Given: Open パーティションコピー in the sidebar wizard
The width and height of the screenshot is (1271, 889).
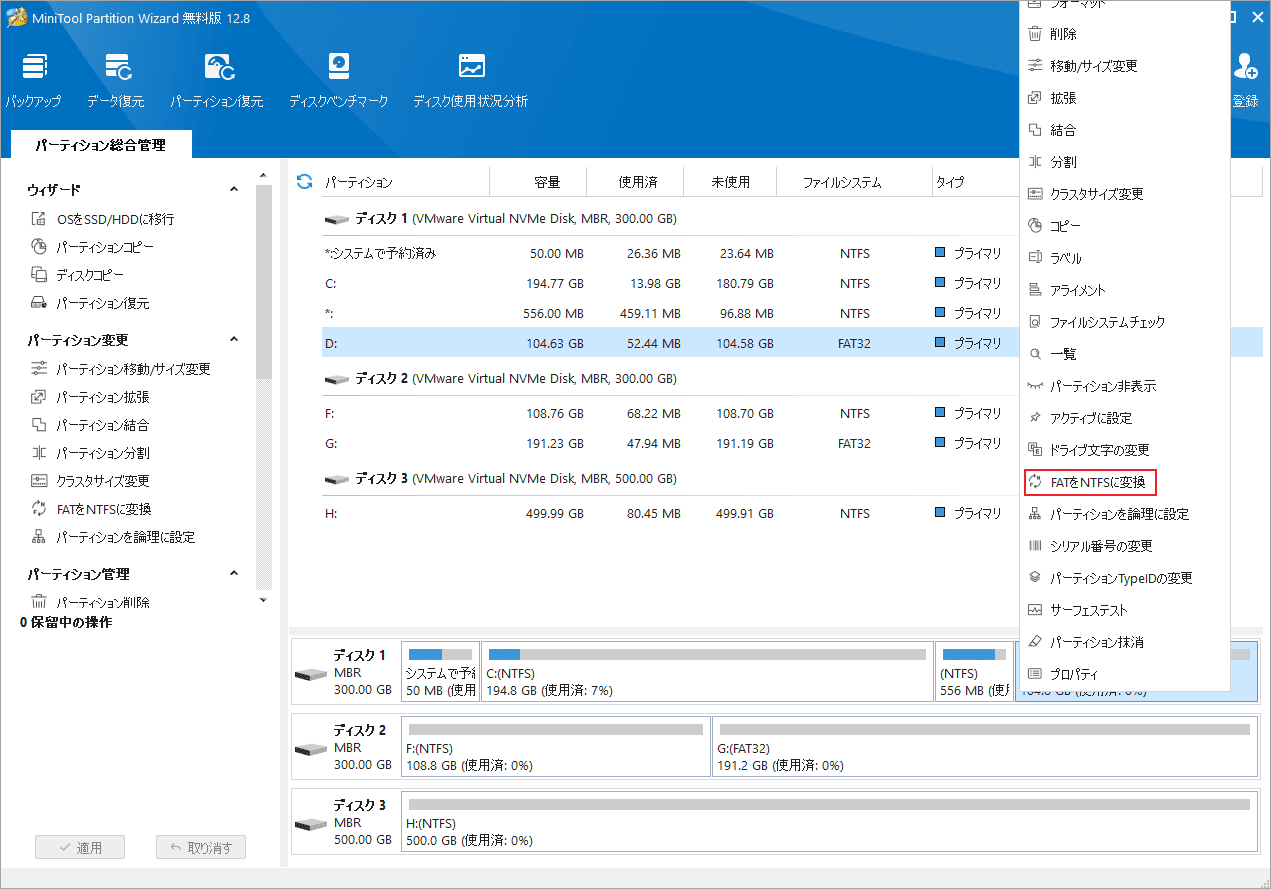Looking at the screenshot, I should (x=93, y=247).
